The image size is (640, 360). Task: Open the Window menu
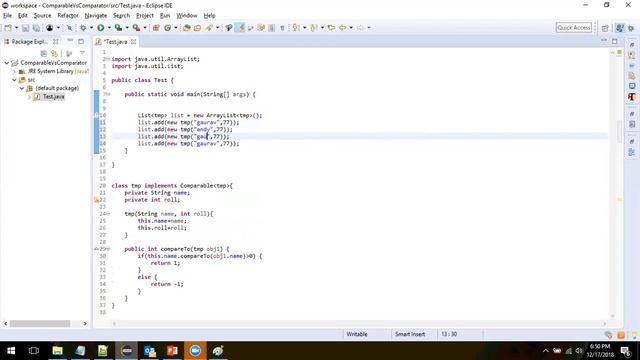pyautogui.click(x=187, y=16)
